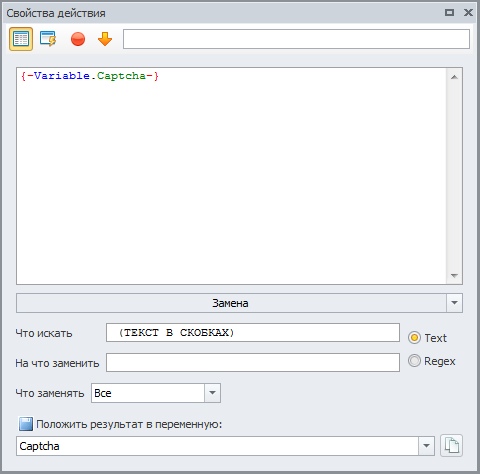Image resolution: width=480 pixels, height=474 pixels.
Task: Focus the На что заменить input field
Action: (253, 362)
